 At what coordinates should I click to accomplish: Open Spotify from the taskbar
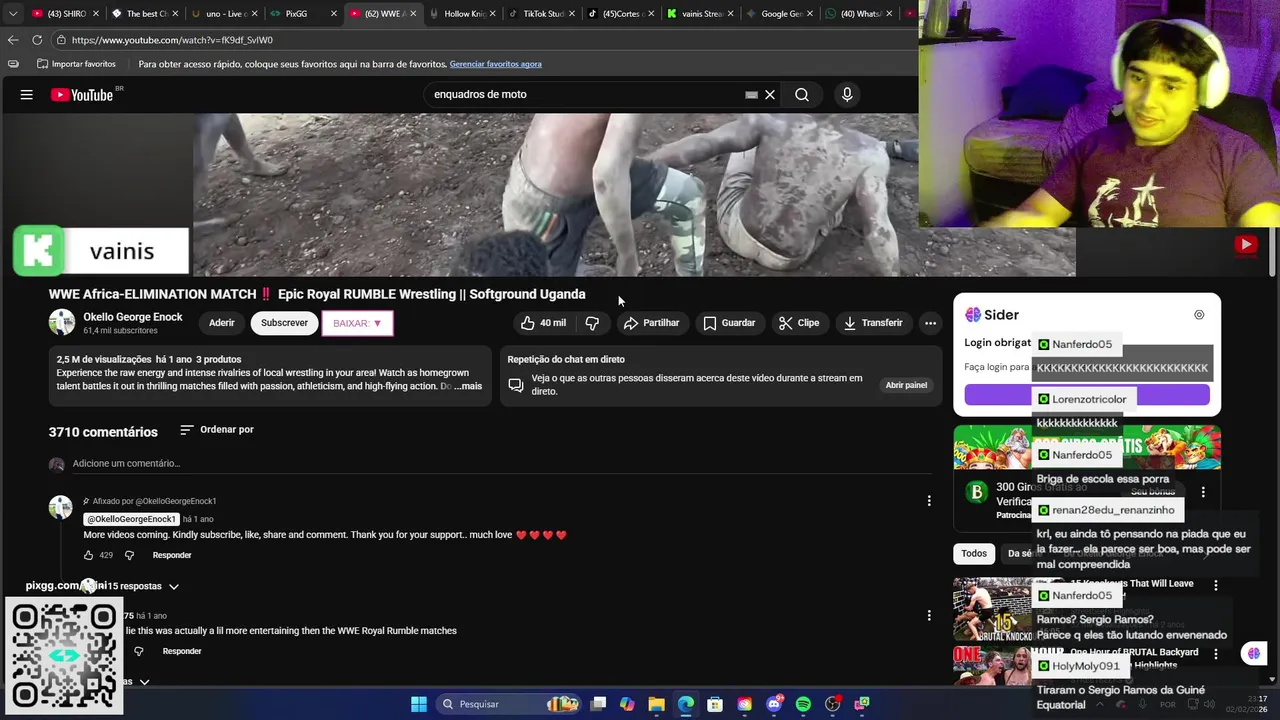pos(803,704)
